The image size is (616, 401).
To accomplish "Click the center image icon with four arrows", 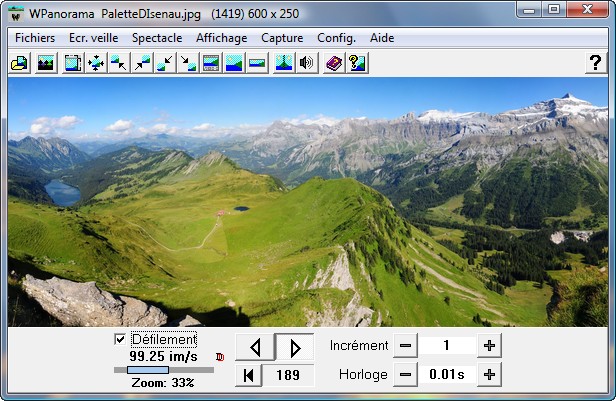I will [x=96, y=63].
